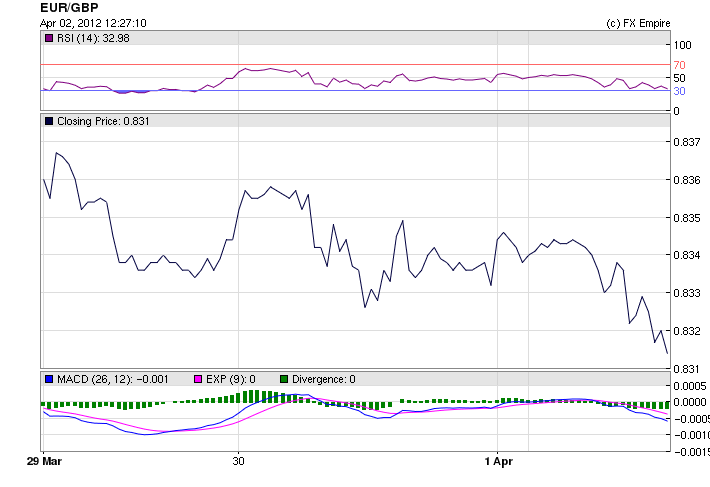Click the 0.835 price axis label

coord(687,218)
